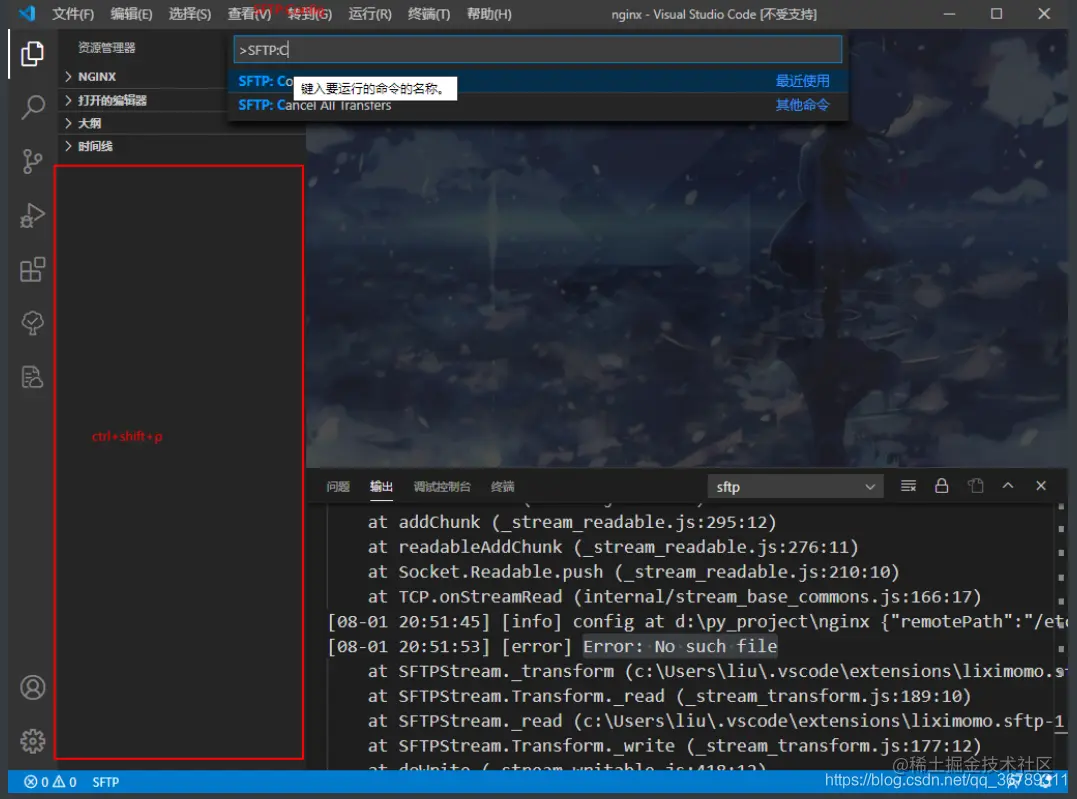The height and width of the screenshot is (799, 1077).
Task: Click the output panel vertical scrollbar
Action: 1061,635
